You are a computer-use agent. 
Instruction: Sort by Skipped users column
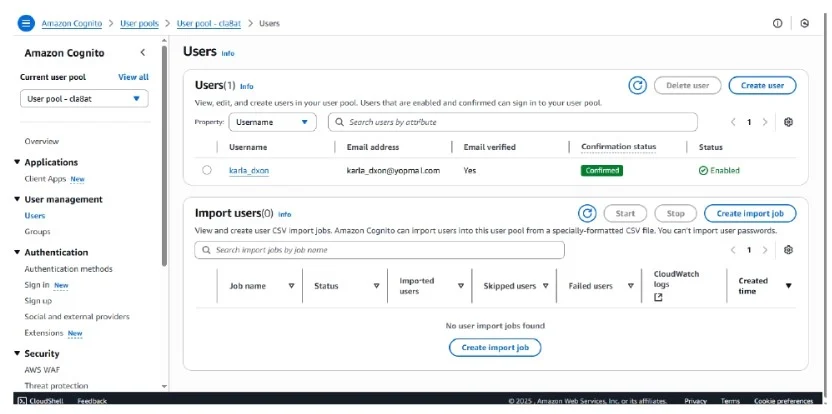coord(545,286)
